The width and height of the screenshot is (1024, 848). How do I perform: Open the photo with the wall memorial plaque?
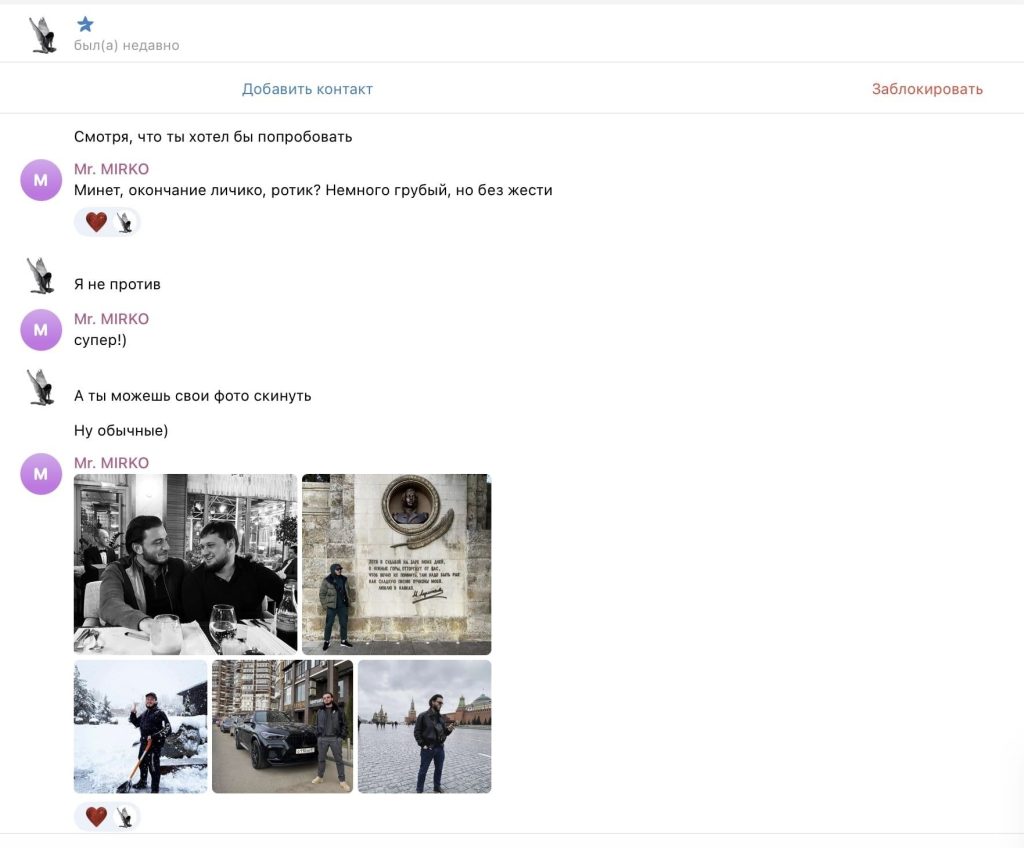(x=396, y=564)
